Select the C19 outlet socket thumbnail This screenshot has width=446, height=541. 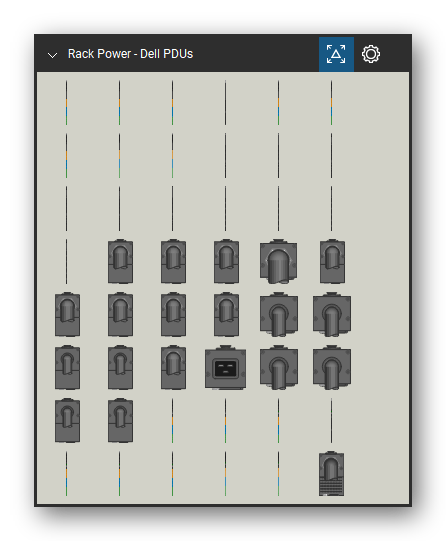click(226, 367)
